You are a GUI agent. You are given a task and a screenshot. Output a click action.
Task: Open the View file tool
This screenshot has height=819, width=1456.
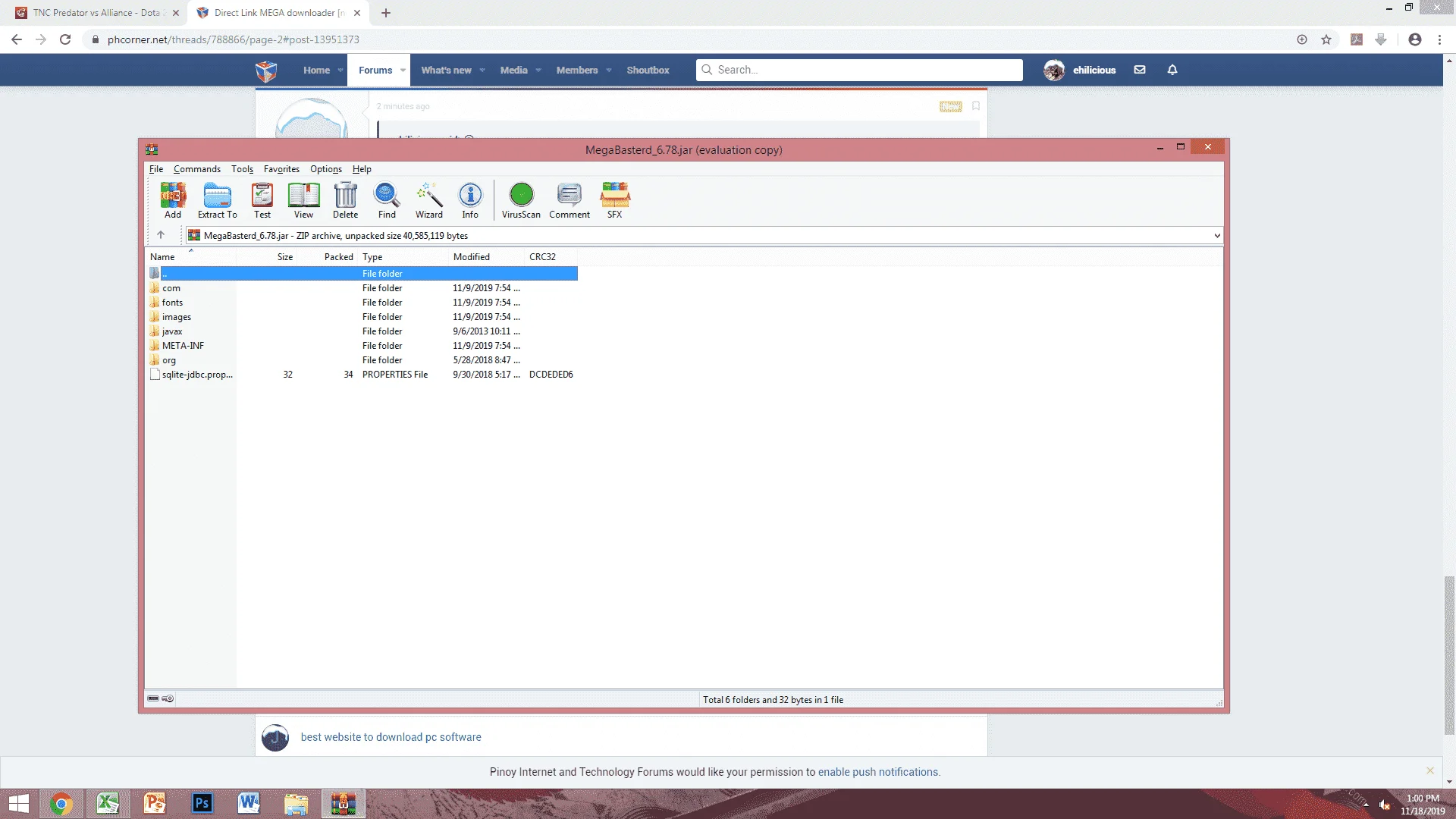(303, 200)
